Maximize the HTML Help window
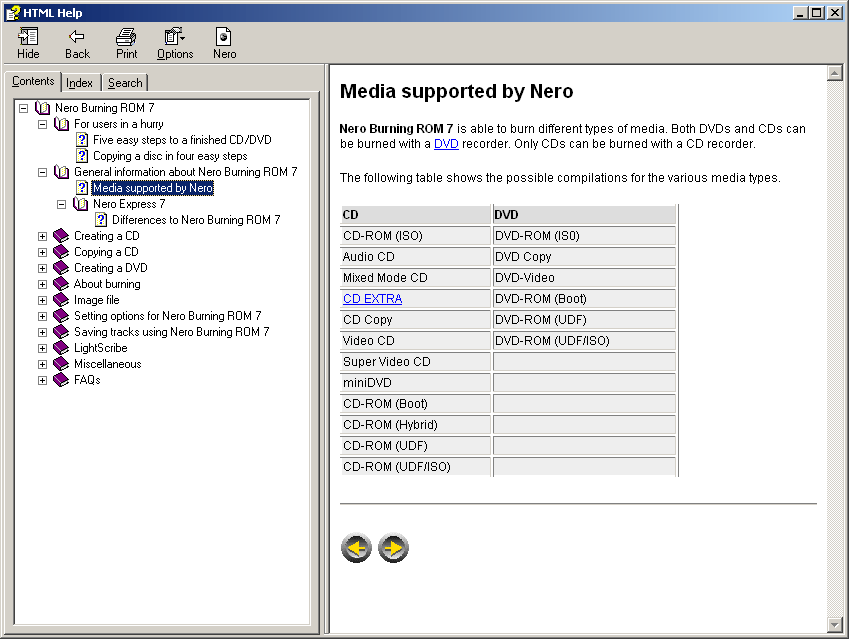Viewport: 849px width, 639px height. click(817, 12)
